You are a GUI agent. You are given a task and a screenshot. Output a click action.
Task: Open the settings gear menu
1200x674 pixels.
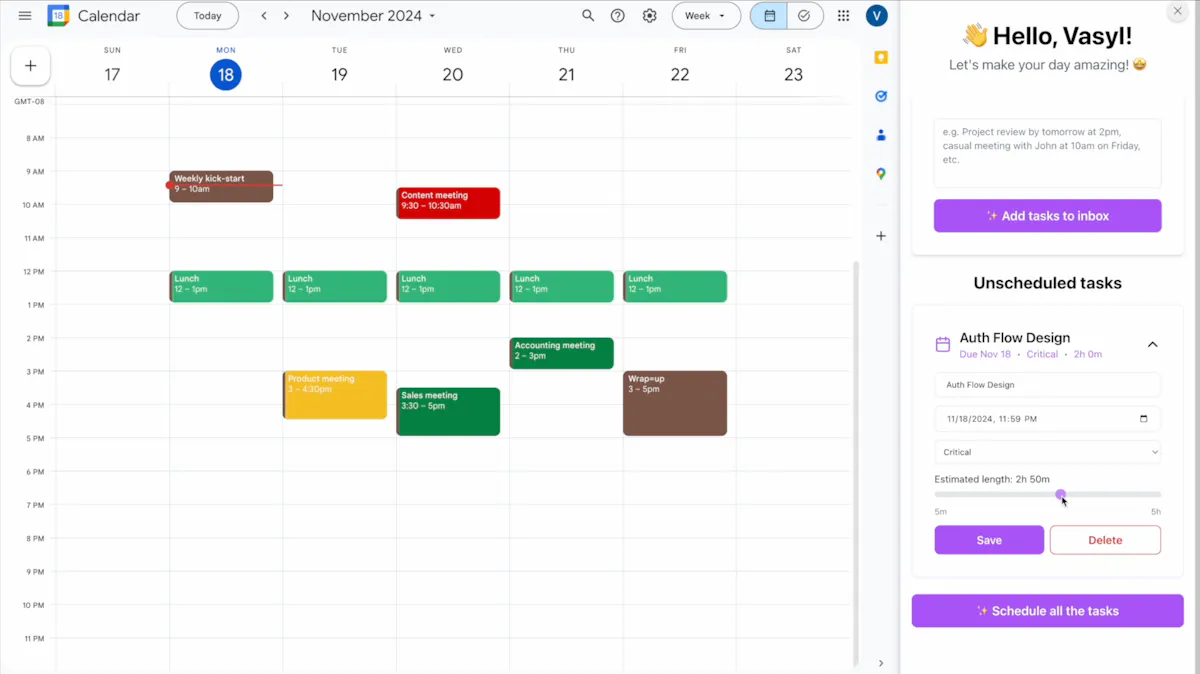pos(650,16)
